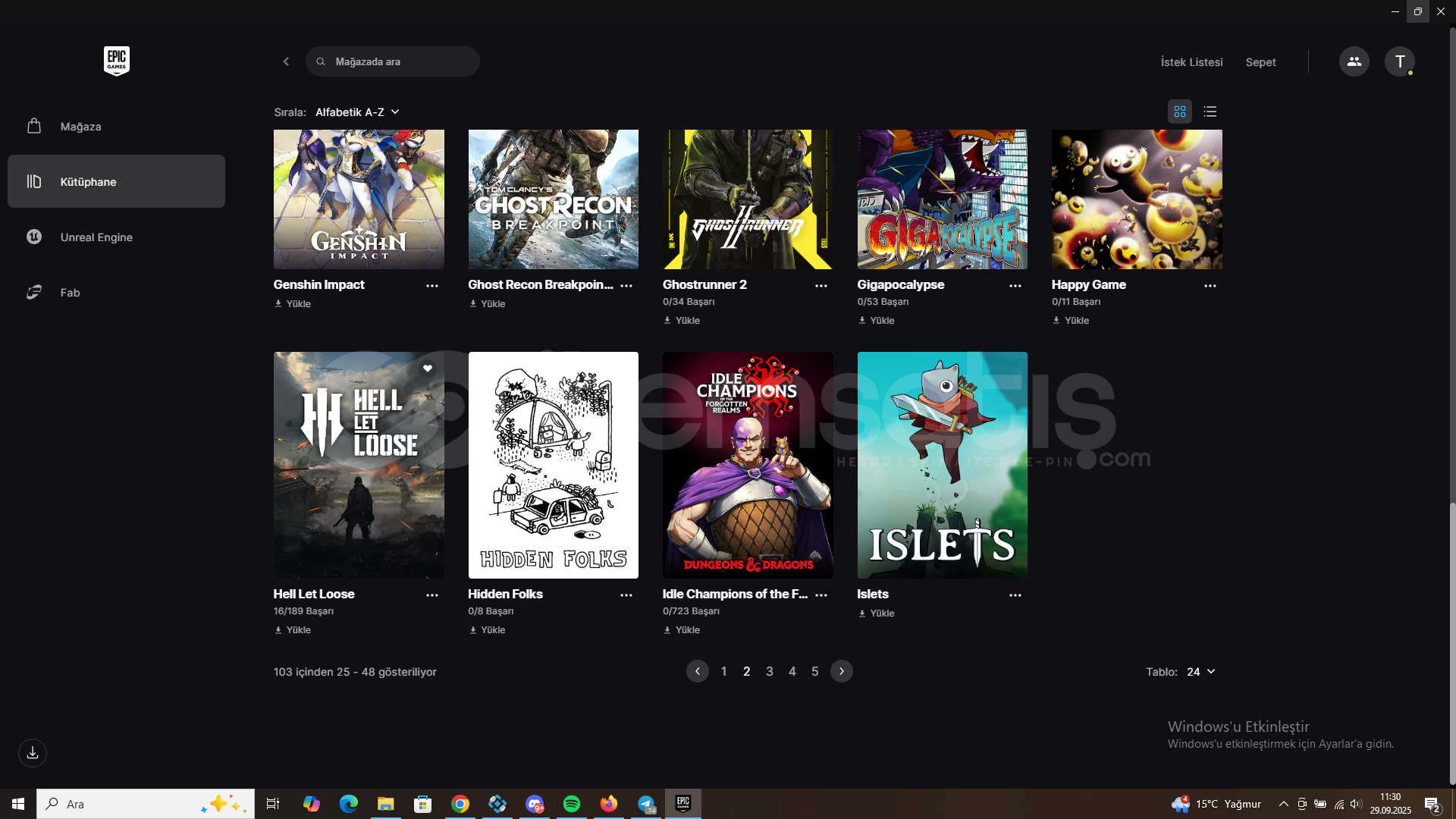Install Genshin Impact via Yükle

[x=293, y=304]
